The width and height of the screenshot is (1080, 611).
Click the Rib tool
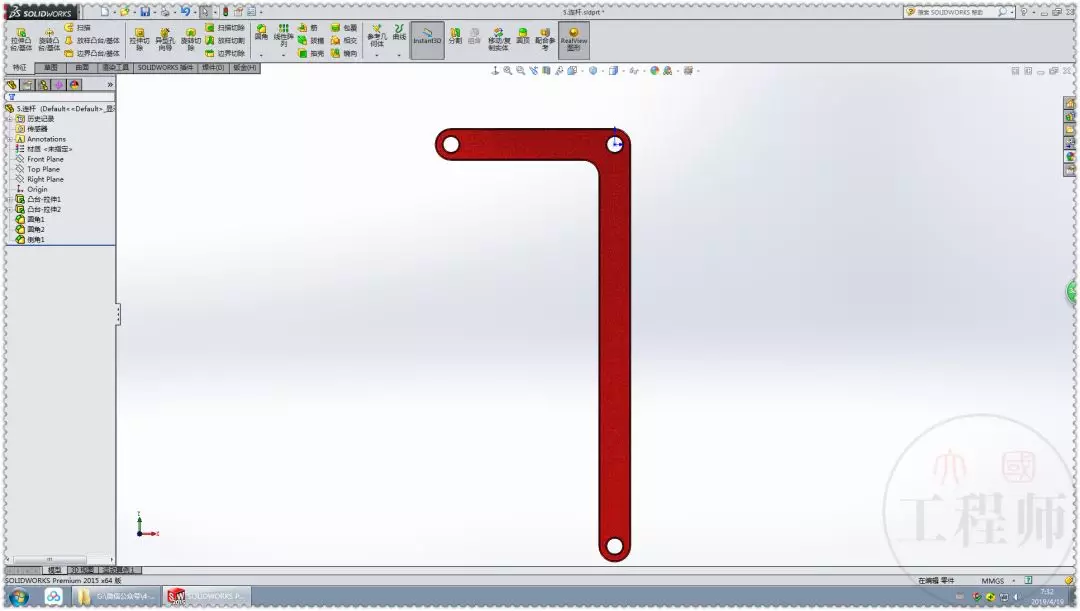[x=308, y=28]
